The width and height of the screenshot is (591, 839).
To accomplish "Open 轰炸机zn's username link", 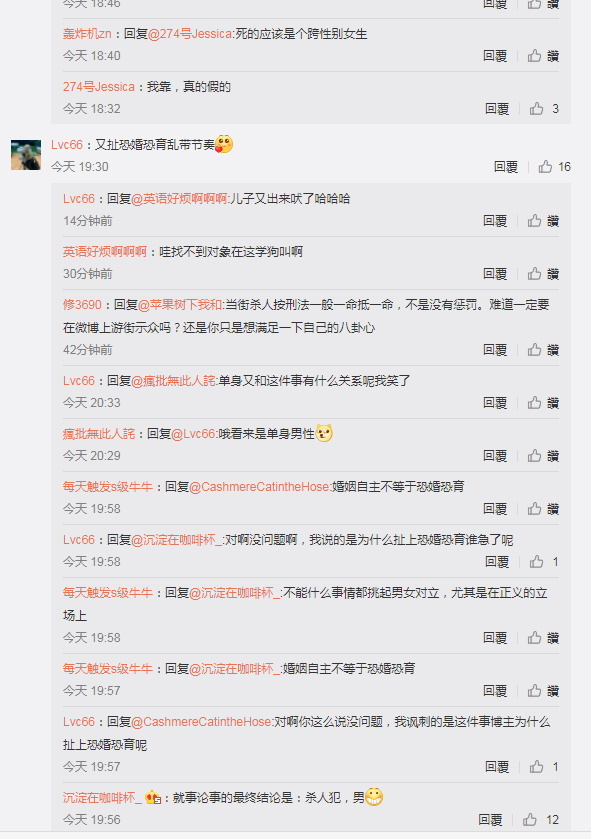I will (87, 34).
